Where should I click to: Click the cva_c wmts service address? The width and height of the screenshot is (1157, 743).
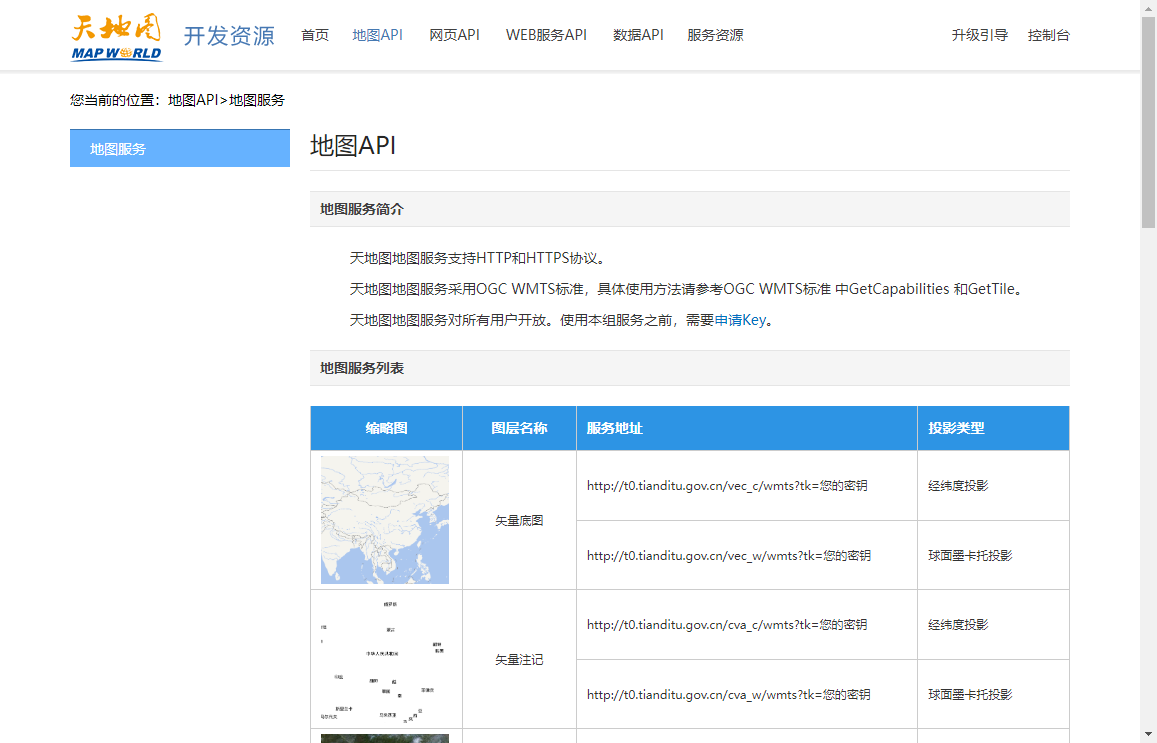coord(727,625)
